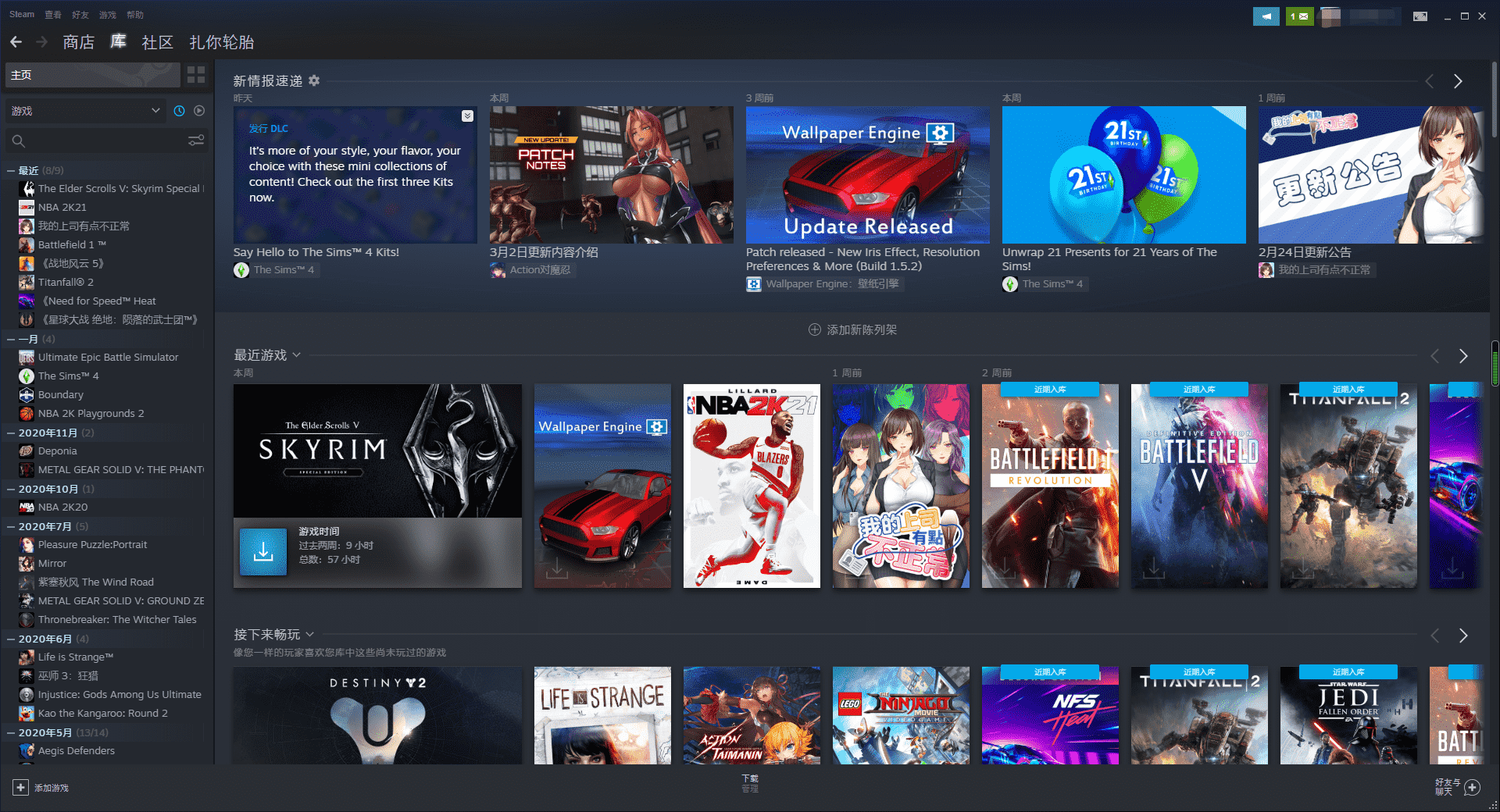Select Aegis Defenders in library list
The image size is (1500, 812).
point(76,750)
